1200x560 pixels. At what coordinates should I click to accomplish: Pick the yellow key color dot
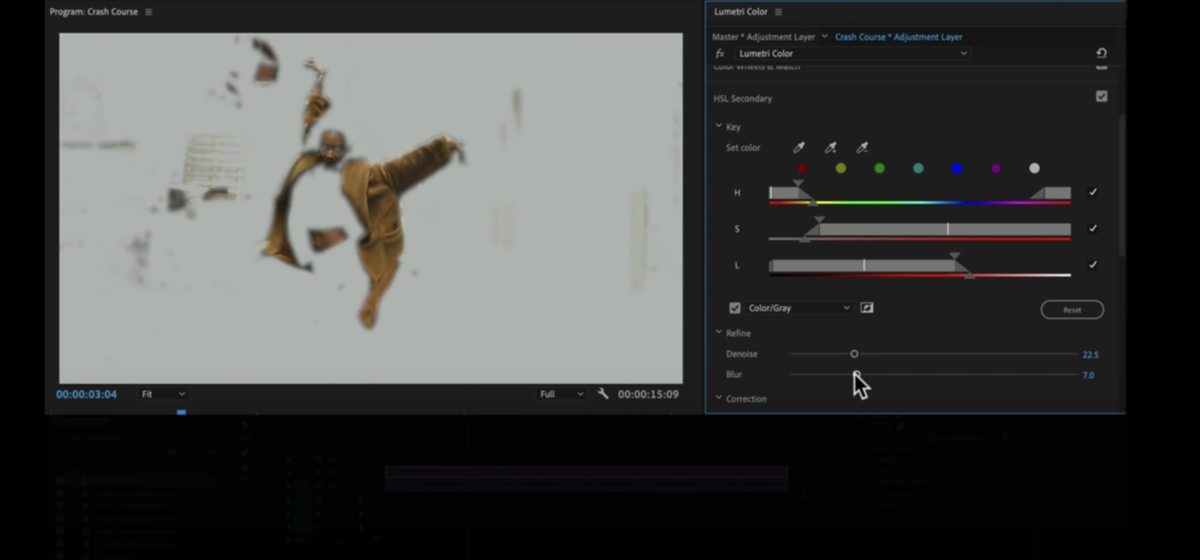[x=841, y=169]
